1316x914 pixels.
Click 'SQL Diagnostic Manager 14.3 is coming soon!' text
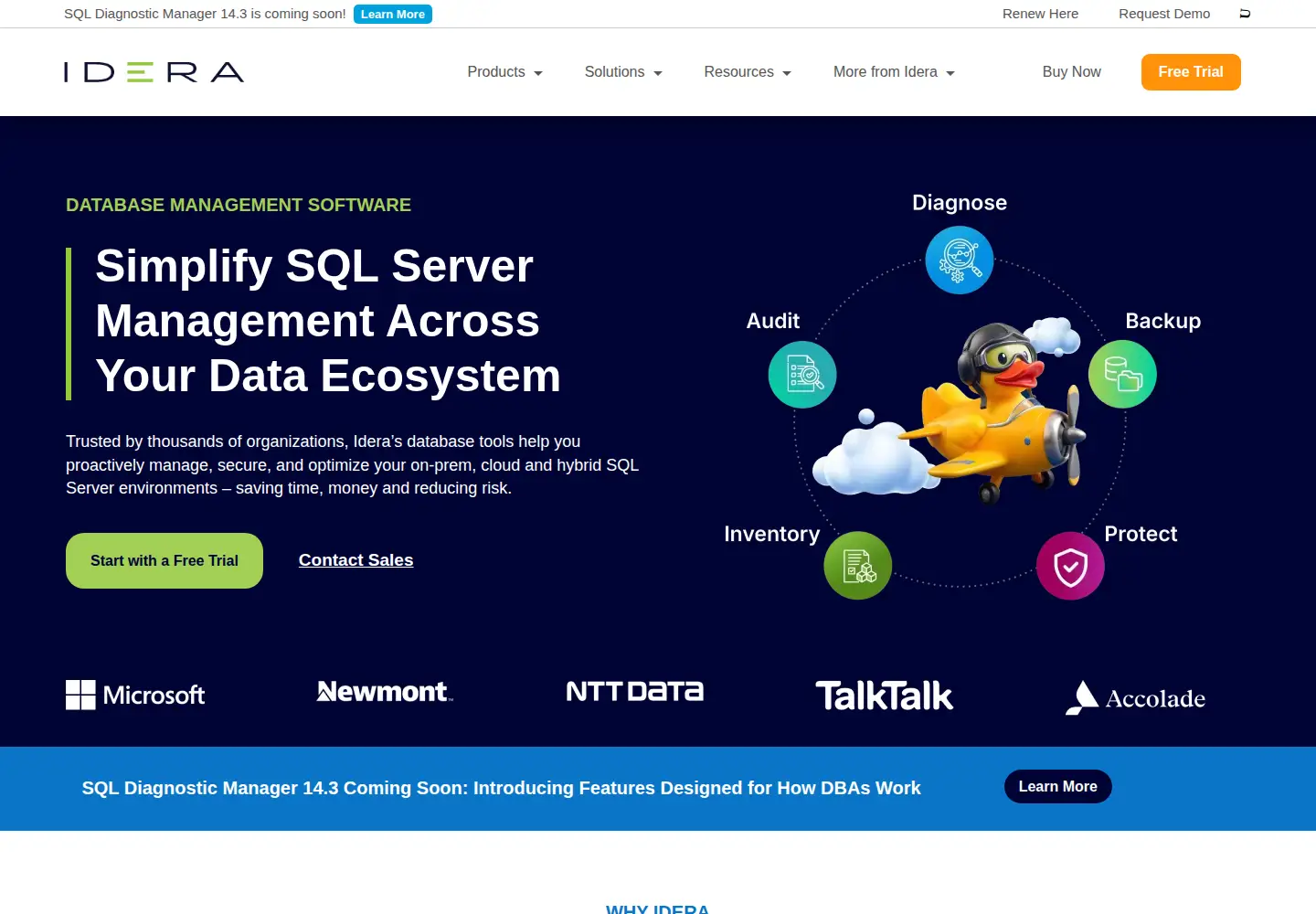[x=205, y=14]
